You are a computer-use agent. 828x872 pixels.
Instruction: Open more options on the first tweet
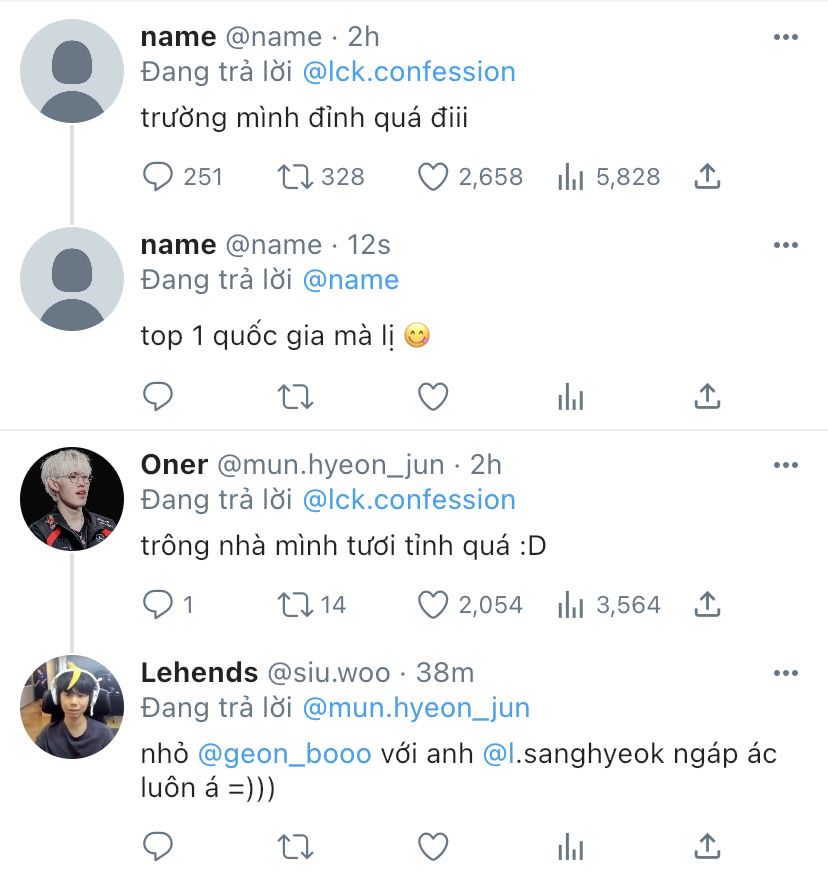point(786,37)
